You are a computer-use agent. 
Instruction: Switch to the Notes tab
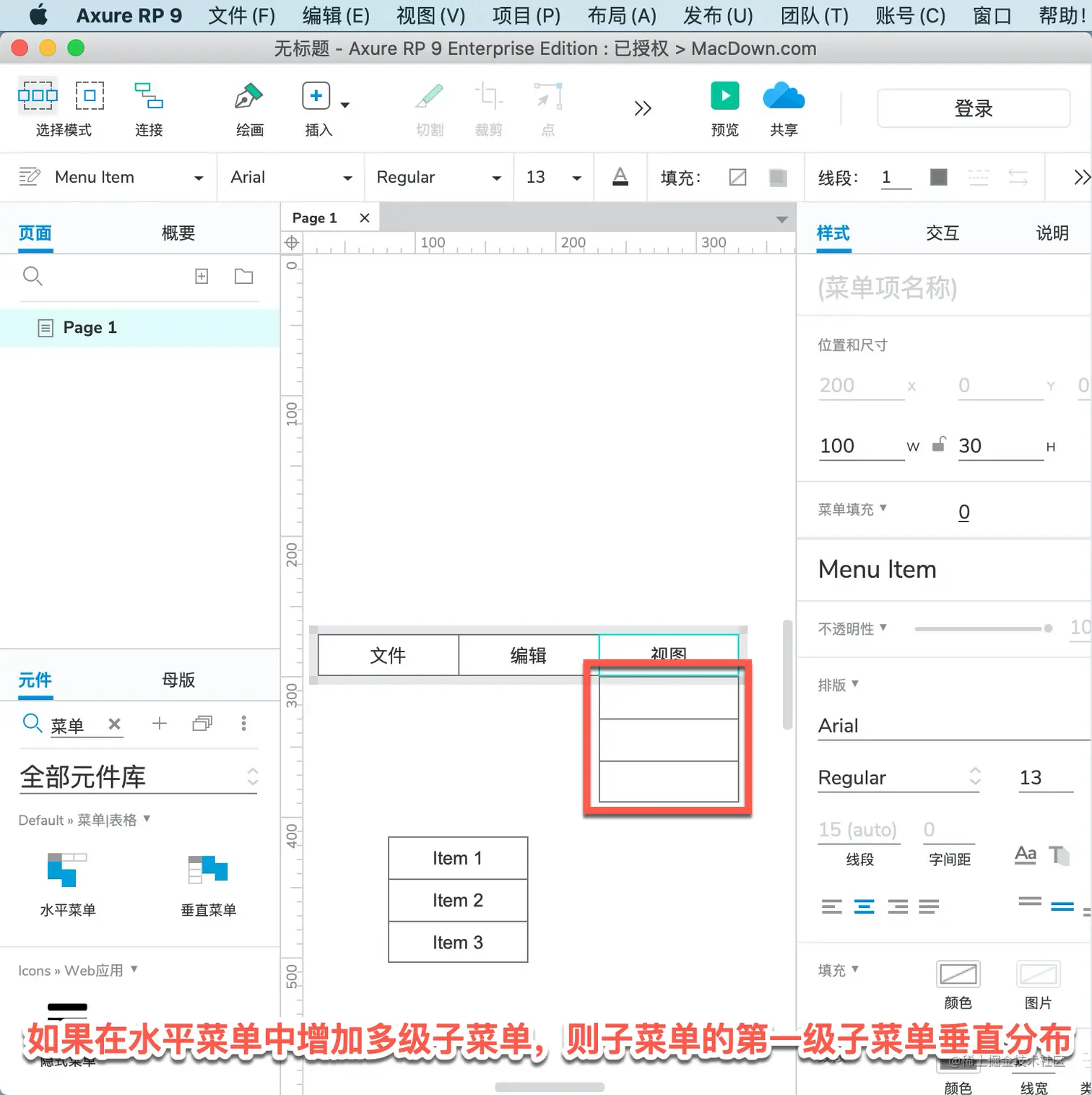click(1052, 233)
